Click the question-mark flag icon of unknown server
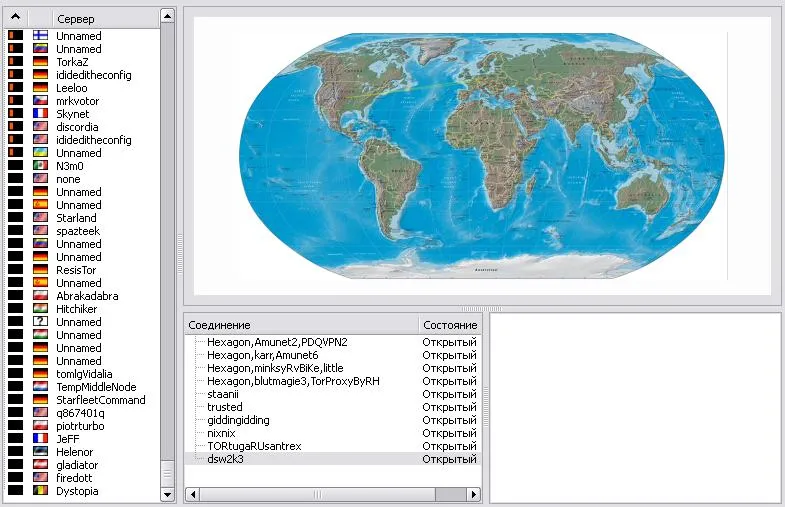This screenshot has width=785, height=507. coord(41,322)
